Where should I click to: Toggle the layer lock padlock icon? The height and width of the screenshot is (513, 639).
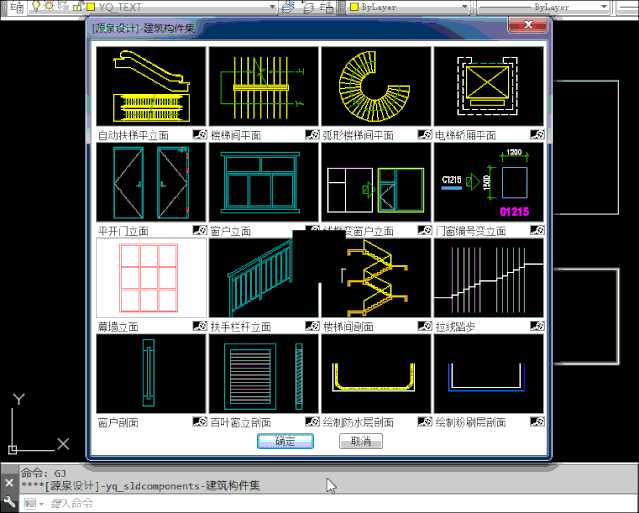pos(77,7)
